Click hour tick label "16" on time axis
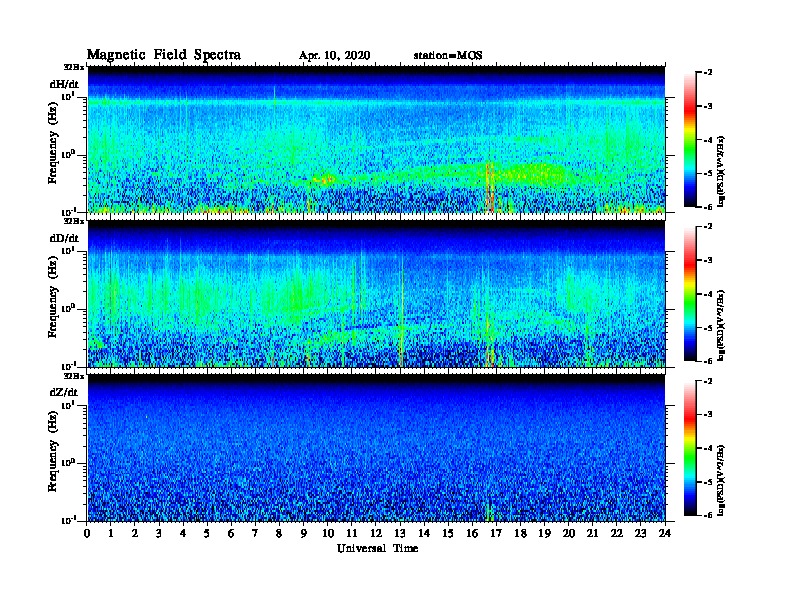 click(472, 534)
